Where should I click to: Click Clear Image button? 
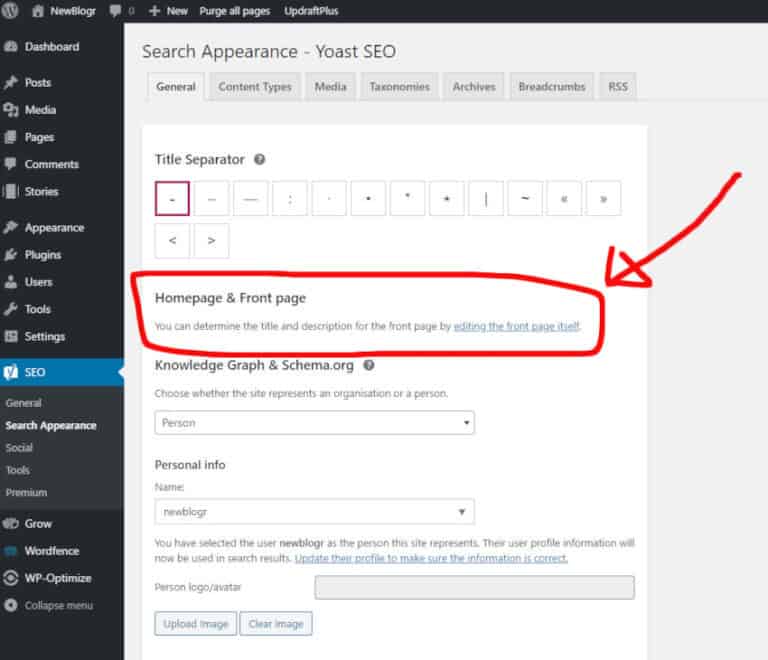click(x=276, y=624)
